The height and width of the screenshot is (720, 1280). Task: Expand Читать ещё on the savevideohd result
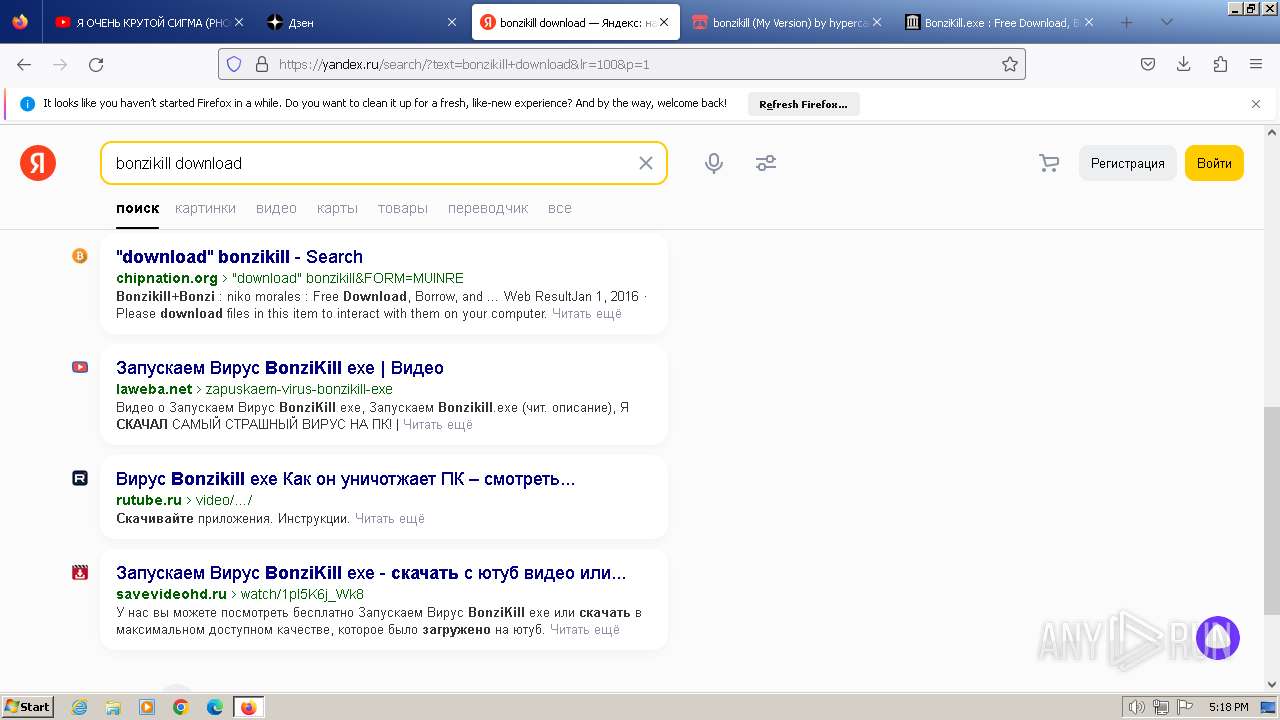click(x=585, y=629)
